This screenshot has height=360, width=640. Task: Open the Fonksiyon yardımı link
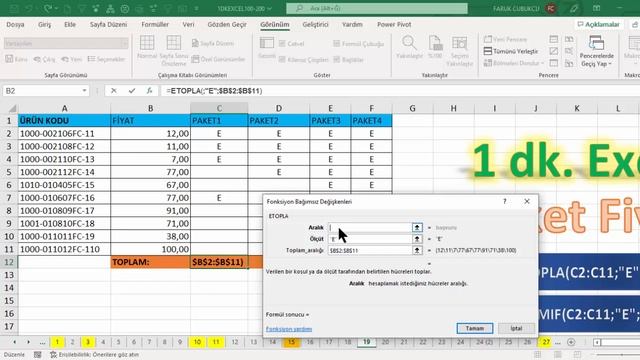289,329
